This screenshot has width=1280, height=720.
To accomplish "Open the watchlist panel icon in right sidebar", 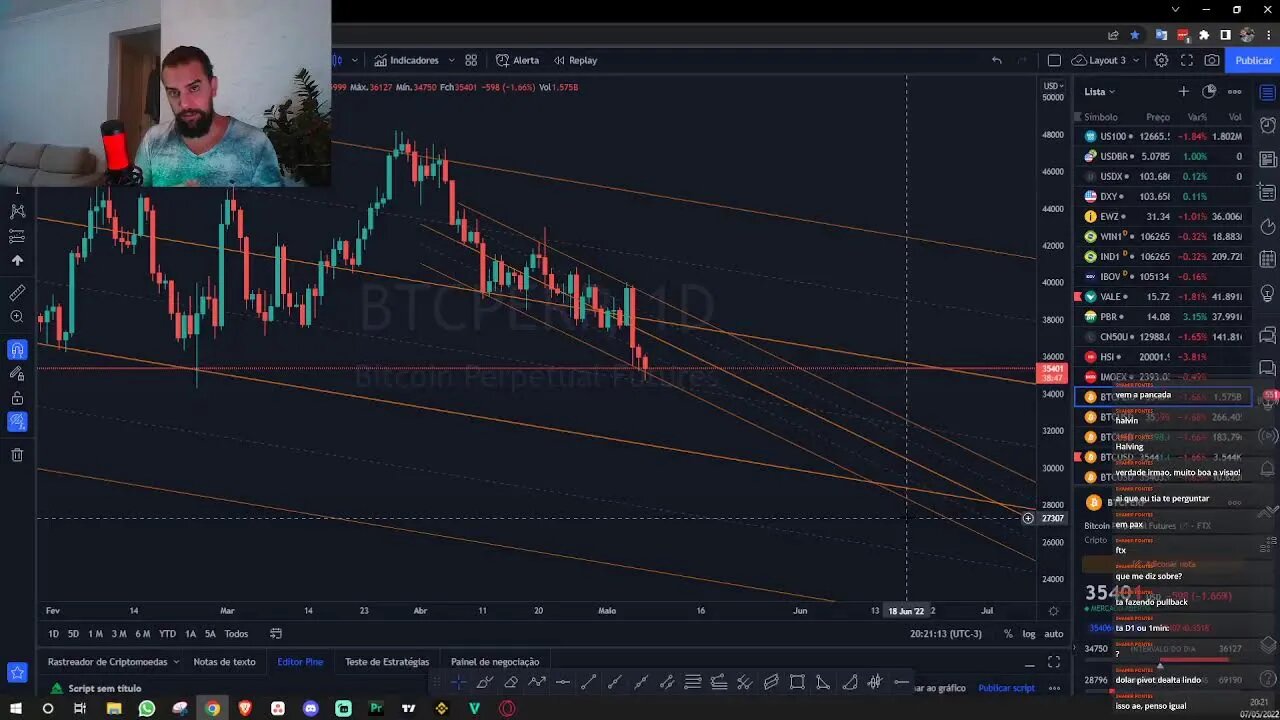I will tap(1267, 92).
